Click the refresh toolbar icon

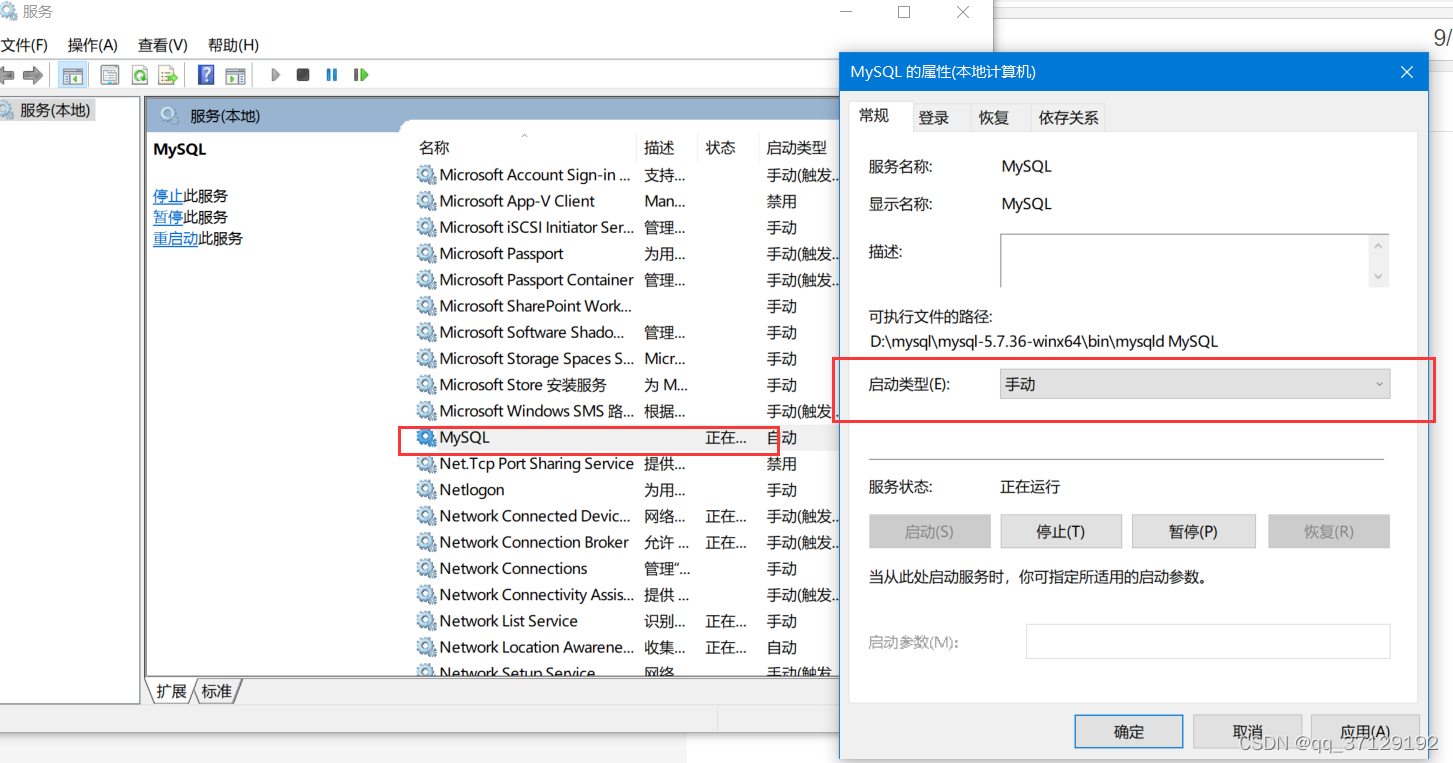(x=140, y=75)
